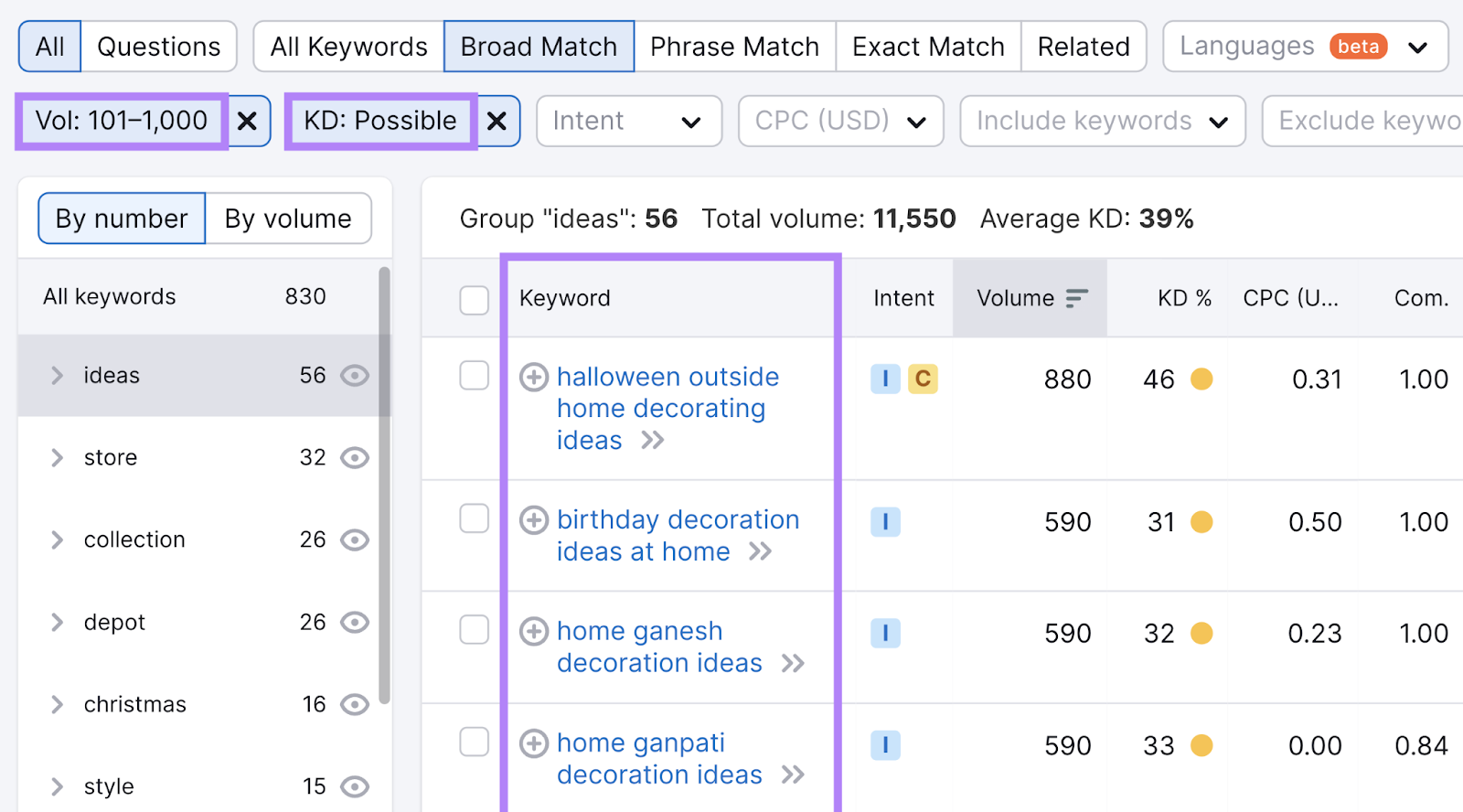The height and width of the screenshot is (812, 1463).
Task: Check home ganesh decoration ideas row
Action: tap(475, 630)
